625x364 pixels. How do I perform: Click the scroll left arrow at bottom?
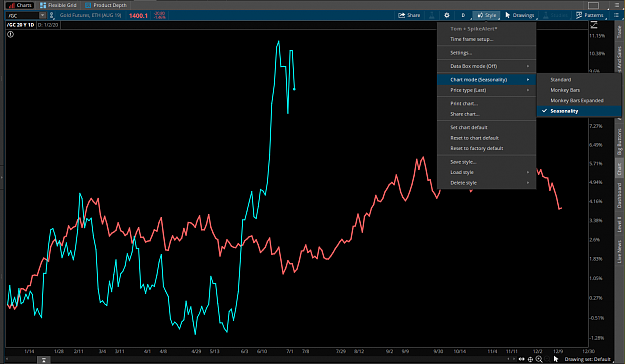click(x=509, y=359)
